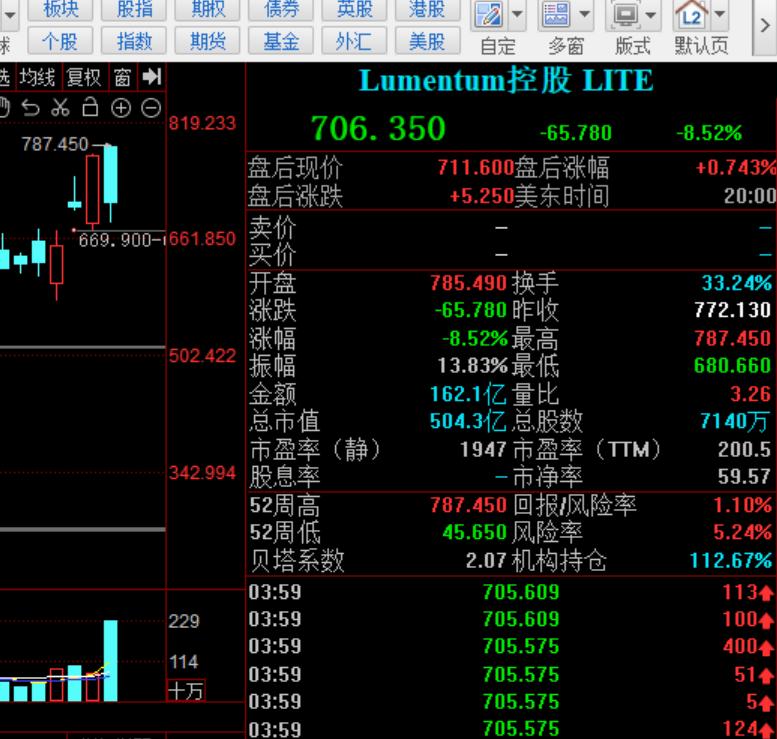The image size is (777, 739).
Task: Click the 窗 window button
Action: 122,77
